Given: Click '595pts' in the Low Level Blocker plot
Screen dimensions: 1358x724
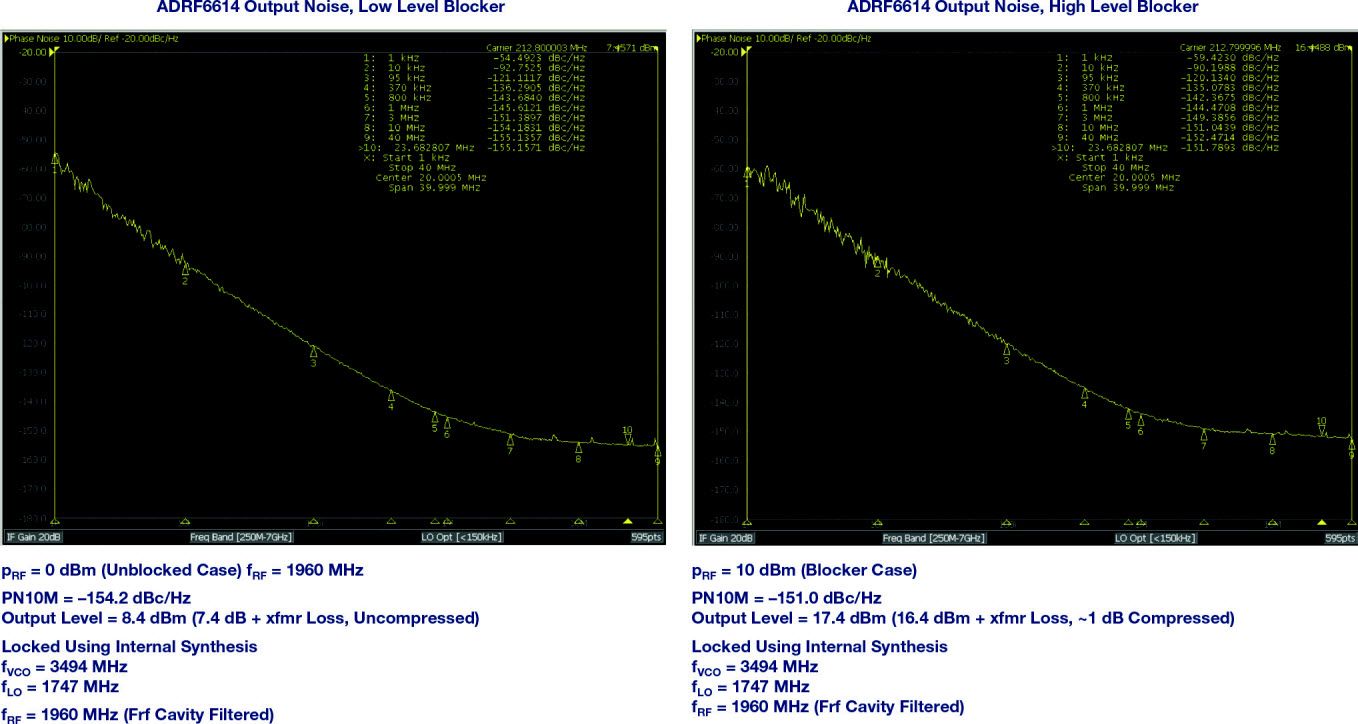Looking at the screenshot, I should click(x=647, y=537).
